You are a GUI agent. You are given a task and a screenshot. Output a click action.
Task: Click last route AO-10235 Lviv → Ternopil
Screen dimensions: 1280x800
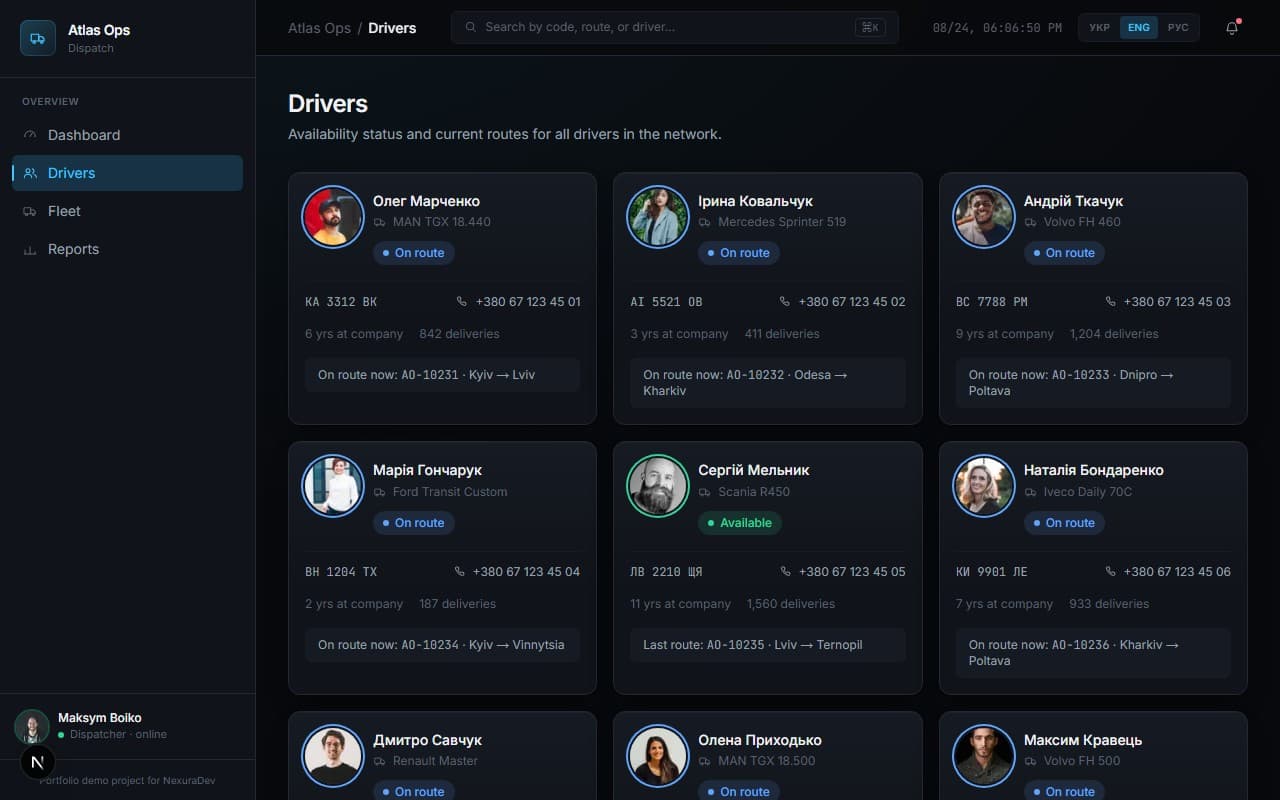click(768, 645)
